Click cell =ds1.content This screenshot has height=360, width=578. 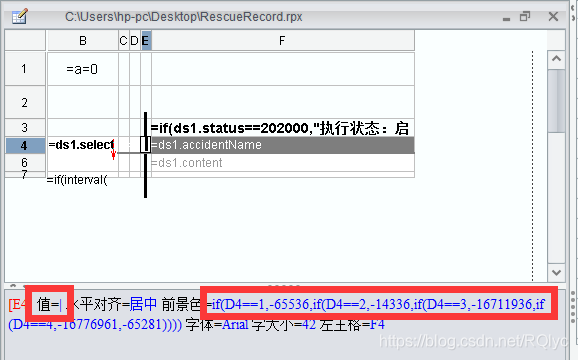pos(282,162)
